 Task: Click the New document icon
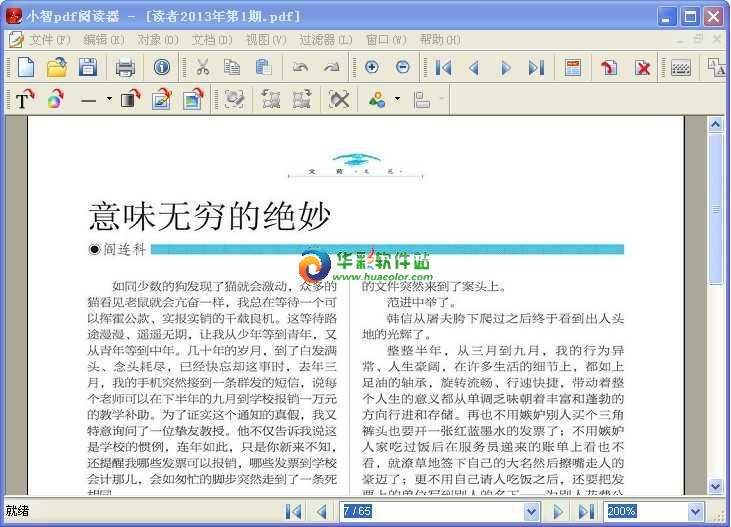coord(26,68)
